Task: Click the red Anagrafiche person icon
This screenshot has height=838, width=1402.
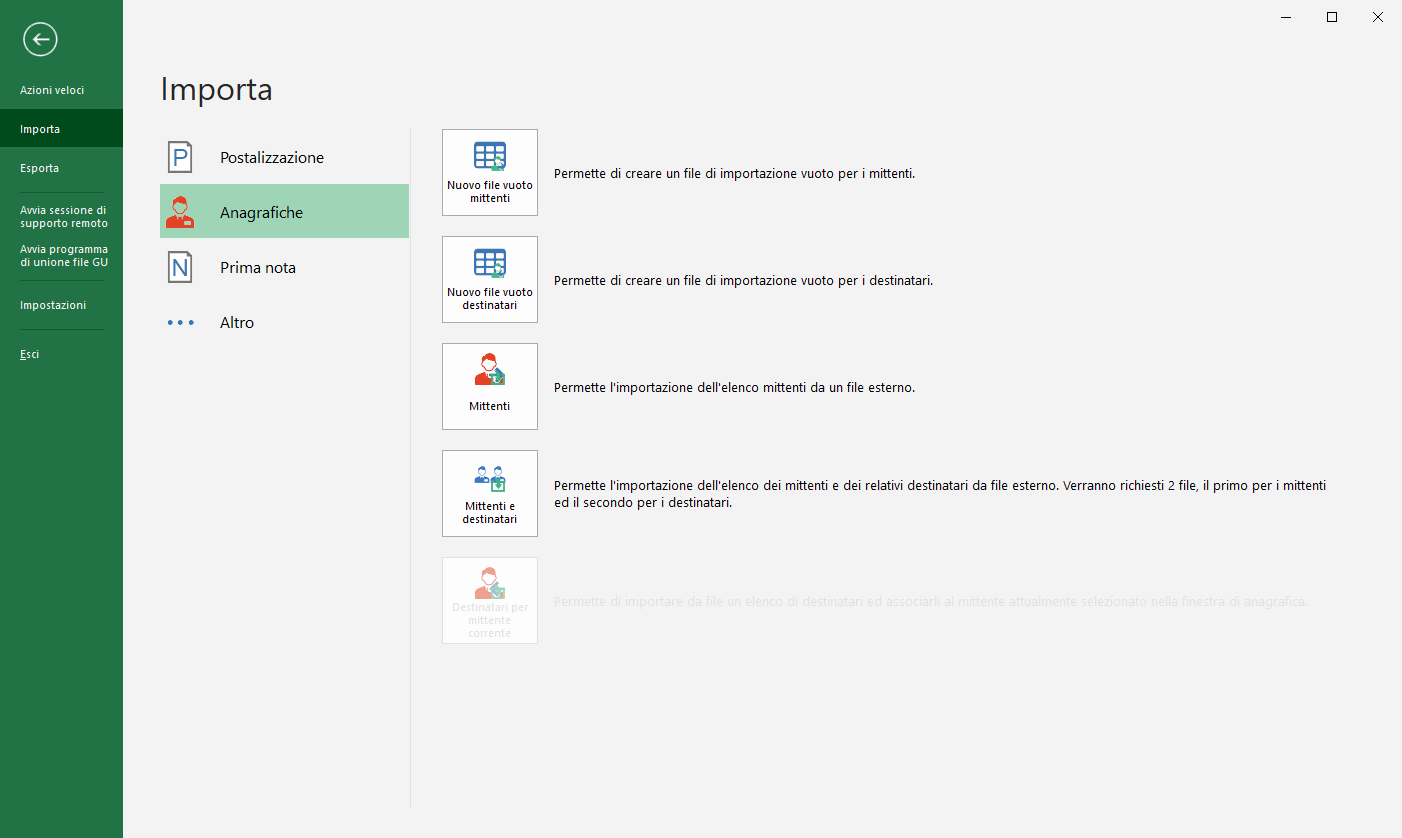Action: coord(180,212)
